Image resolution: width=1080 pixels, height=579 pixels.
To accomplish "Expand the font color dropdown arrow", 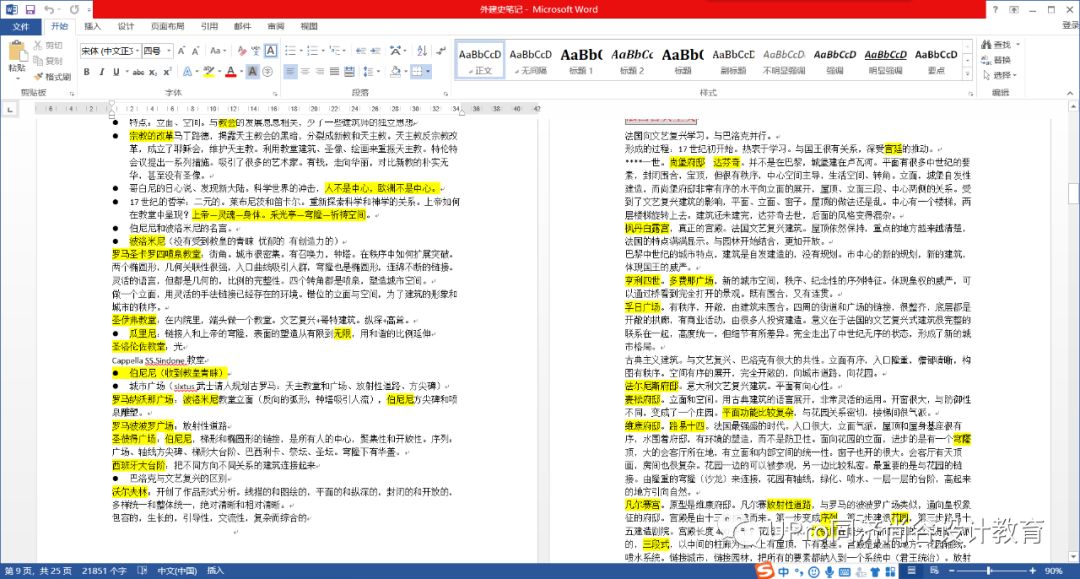I will coord(240,72).
